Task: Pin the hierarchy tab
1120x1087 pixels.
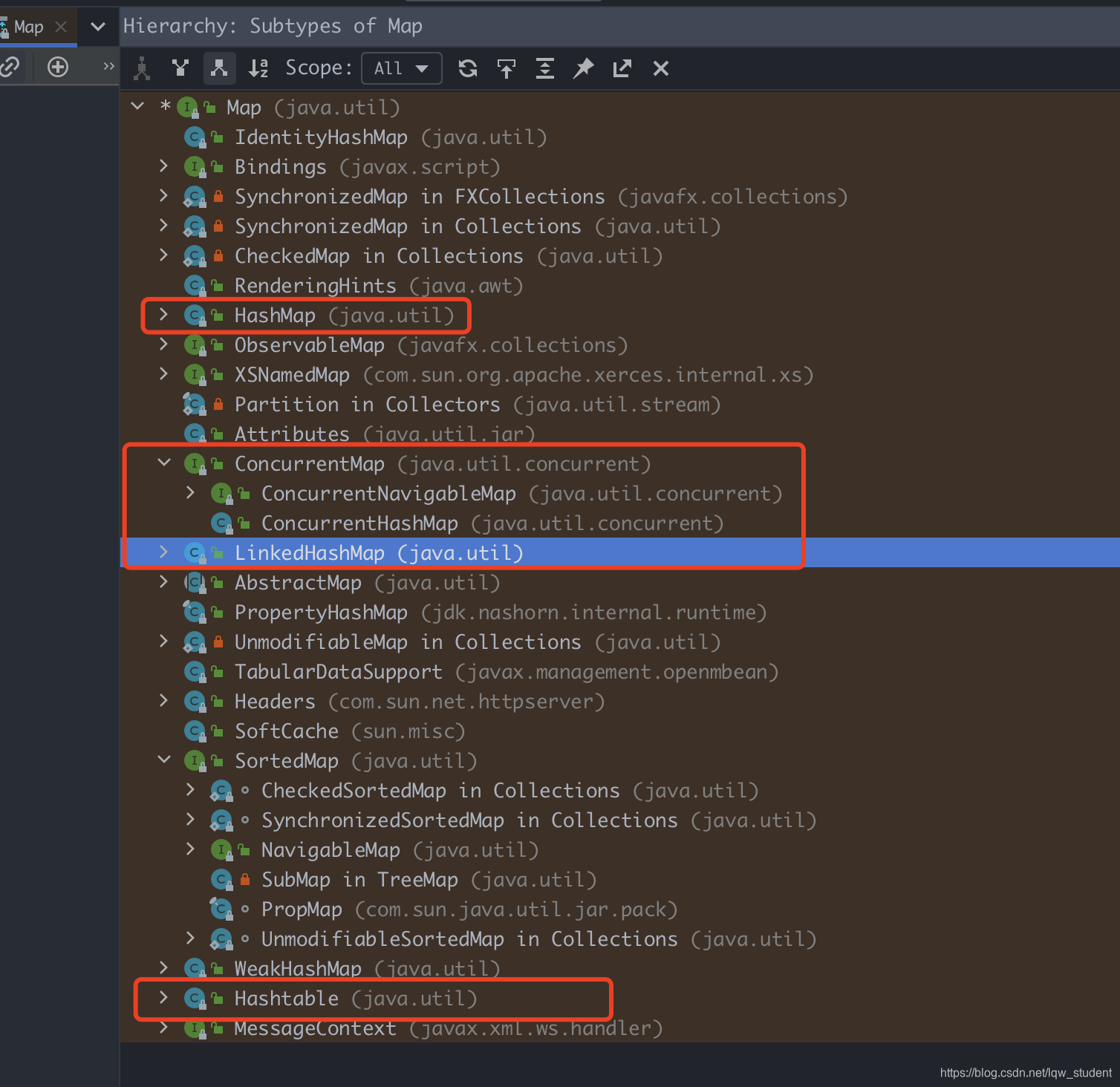Action: pos(584,68)
